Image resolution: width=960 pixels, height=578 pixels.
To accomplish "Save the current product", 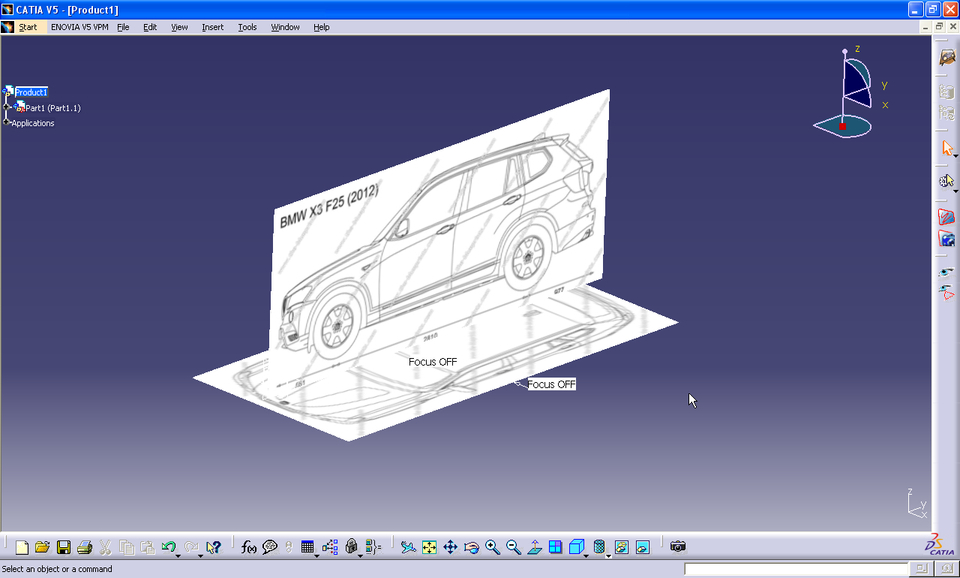I will pos(64,547).
